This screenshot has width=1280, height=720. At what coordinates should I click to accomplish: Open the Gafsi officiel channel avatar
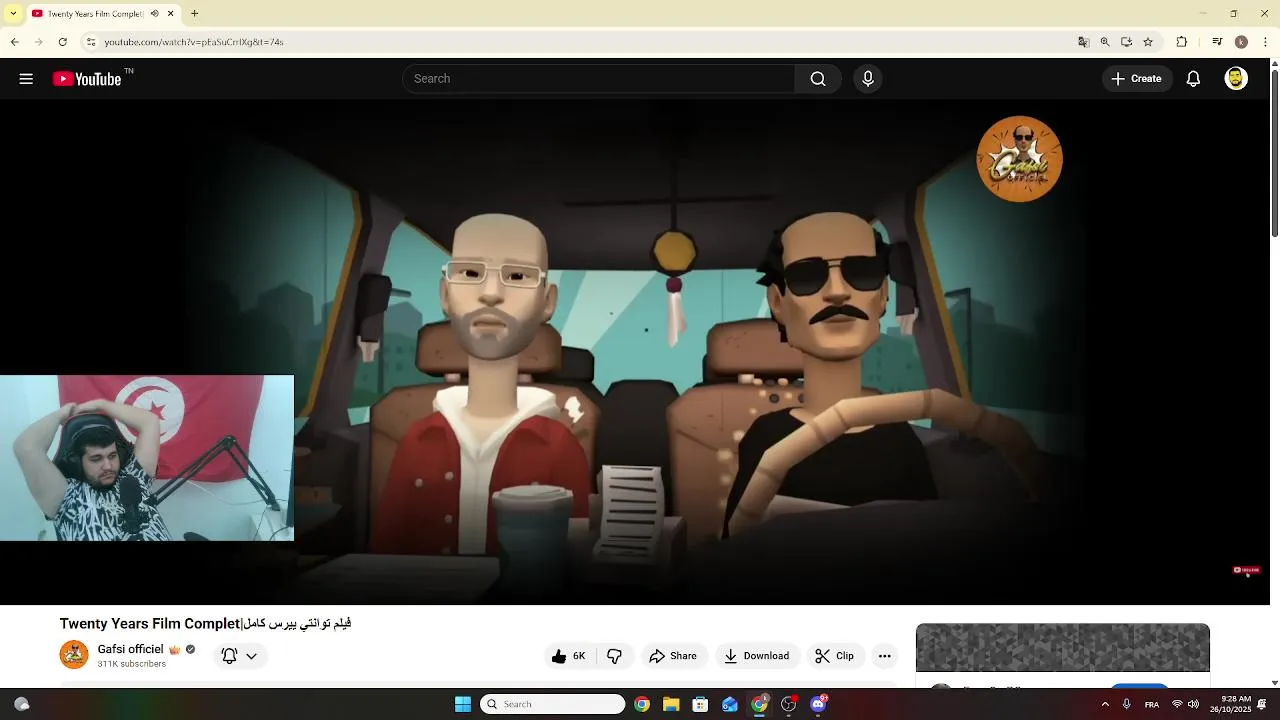(74, 655)
